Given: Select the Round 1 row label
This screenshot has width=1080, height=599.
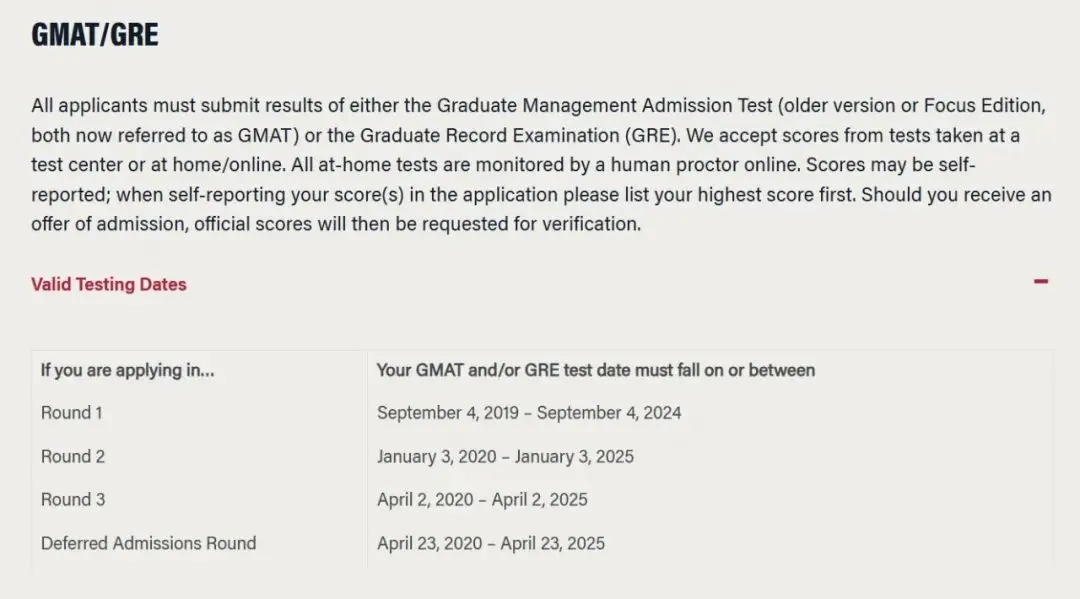Looking at the screenshot, I should (x=72, y=412).
